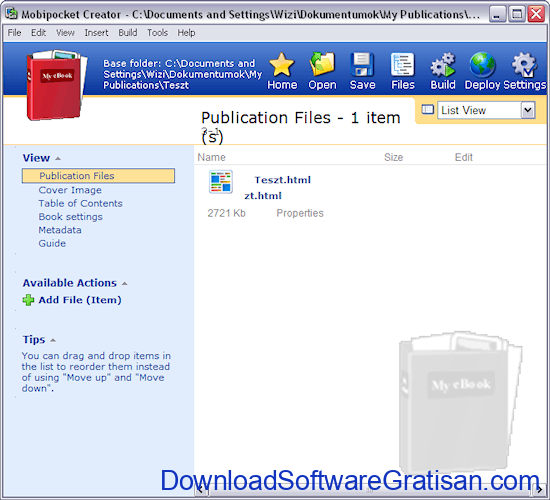This screenshot has width=550, height=500.
Task: Select Publication Files in the sidebar
Action: pyautogui.click(x=98, y=176)
